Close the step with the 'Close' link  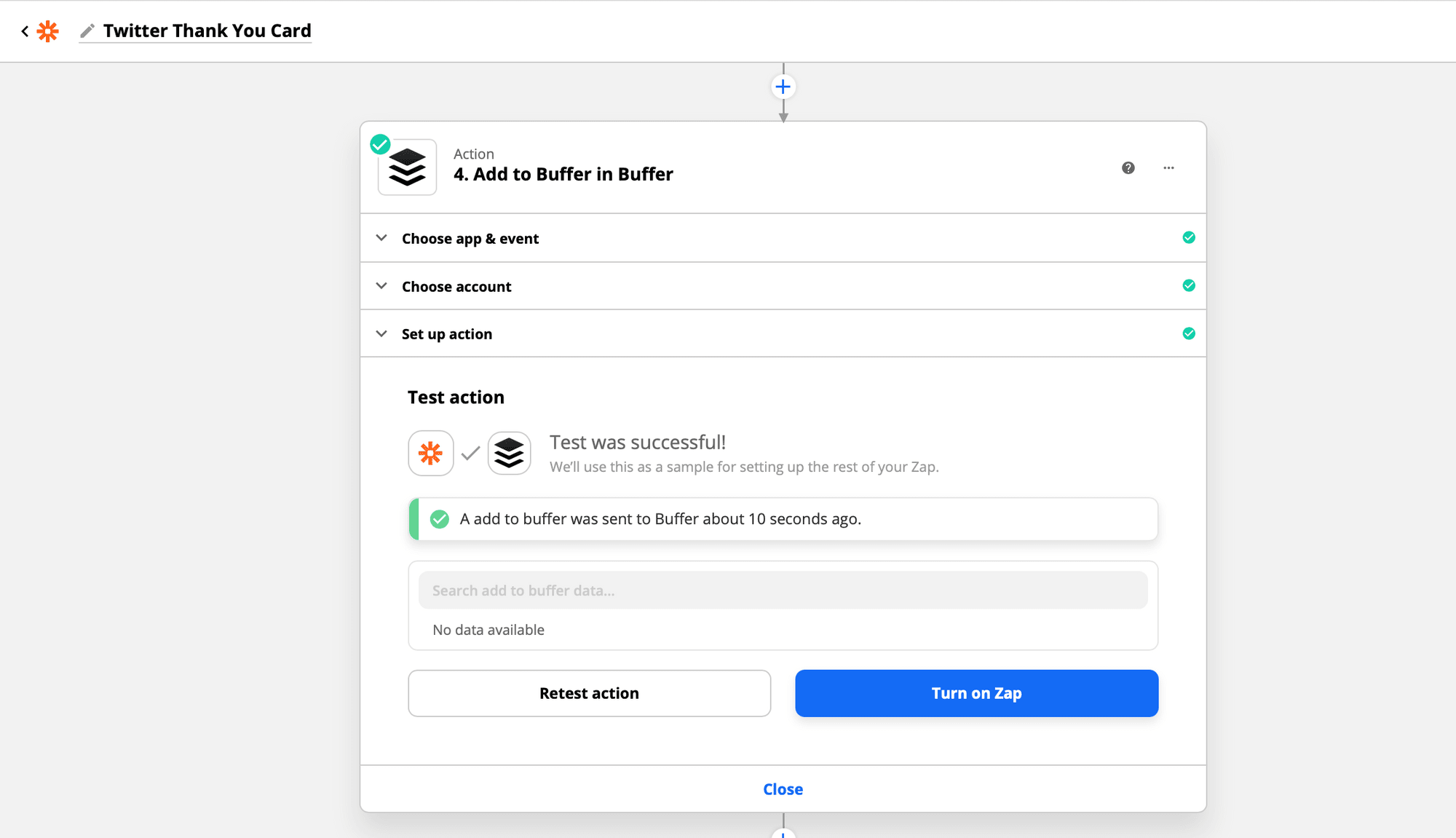783,789
